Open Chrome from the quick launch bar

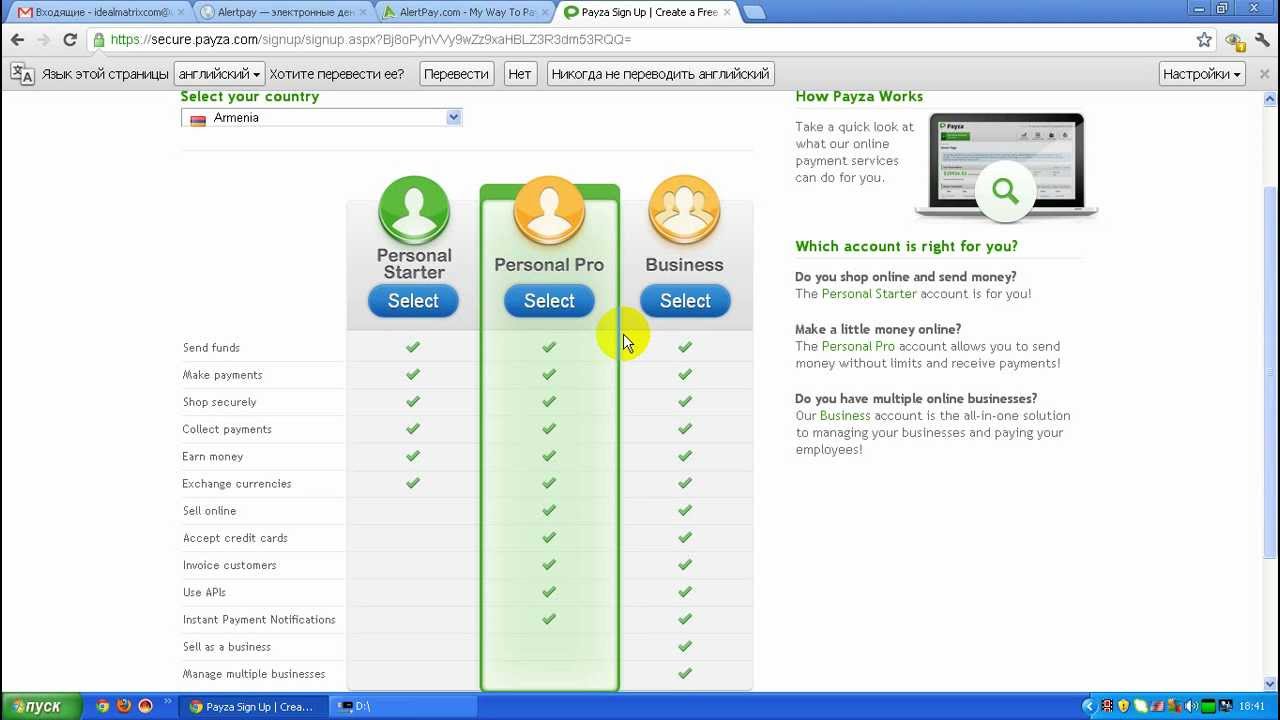[102, 706]
